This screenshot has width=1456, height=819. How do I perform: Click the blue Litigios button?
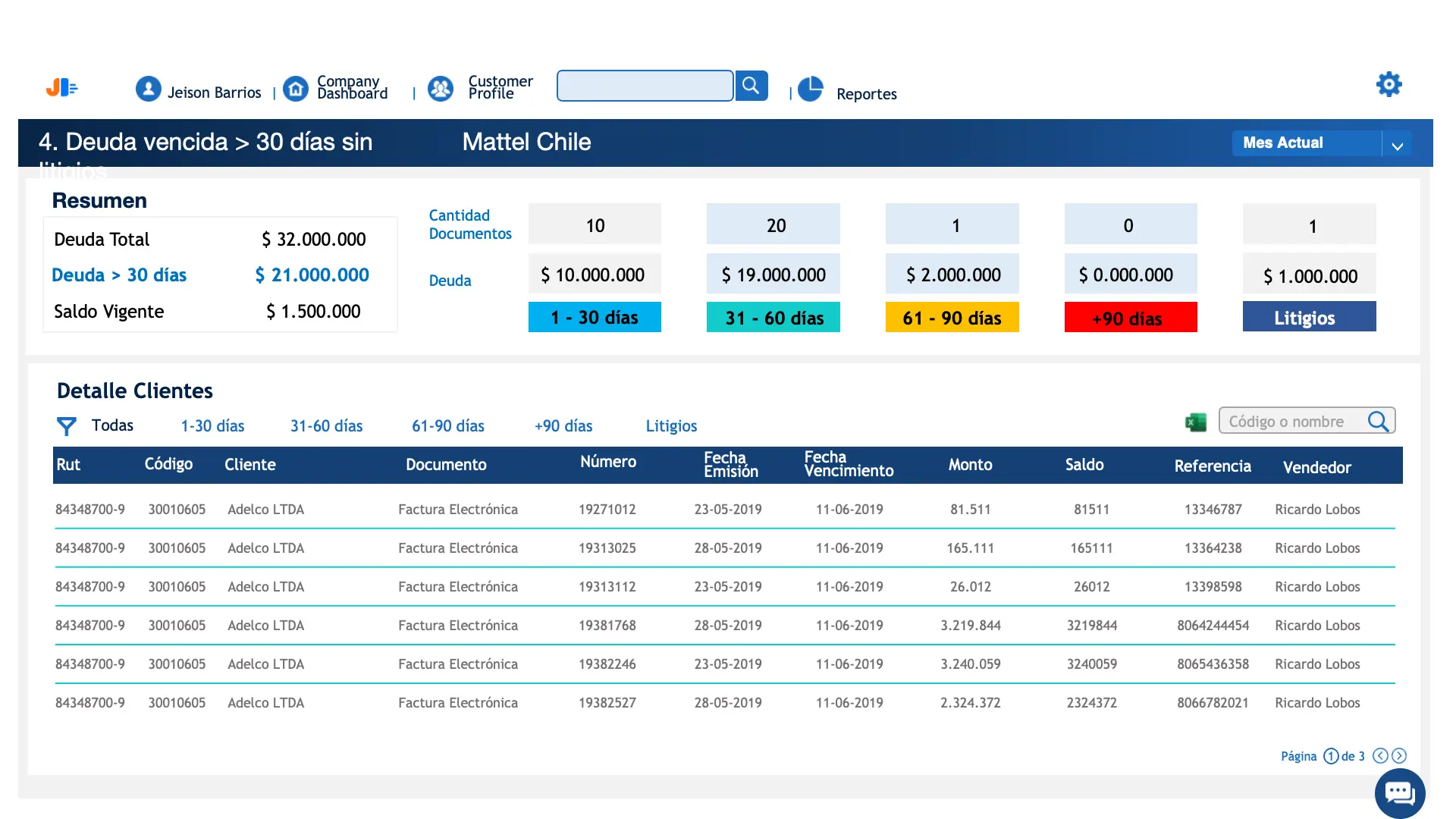point(1309,318)
